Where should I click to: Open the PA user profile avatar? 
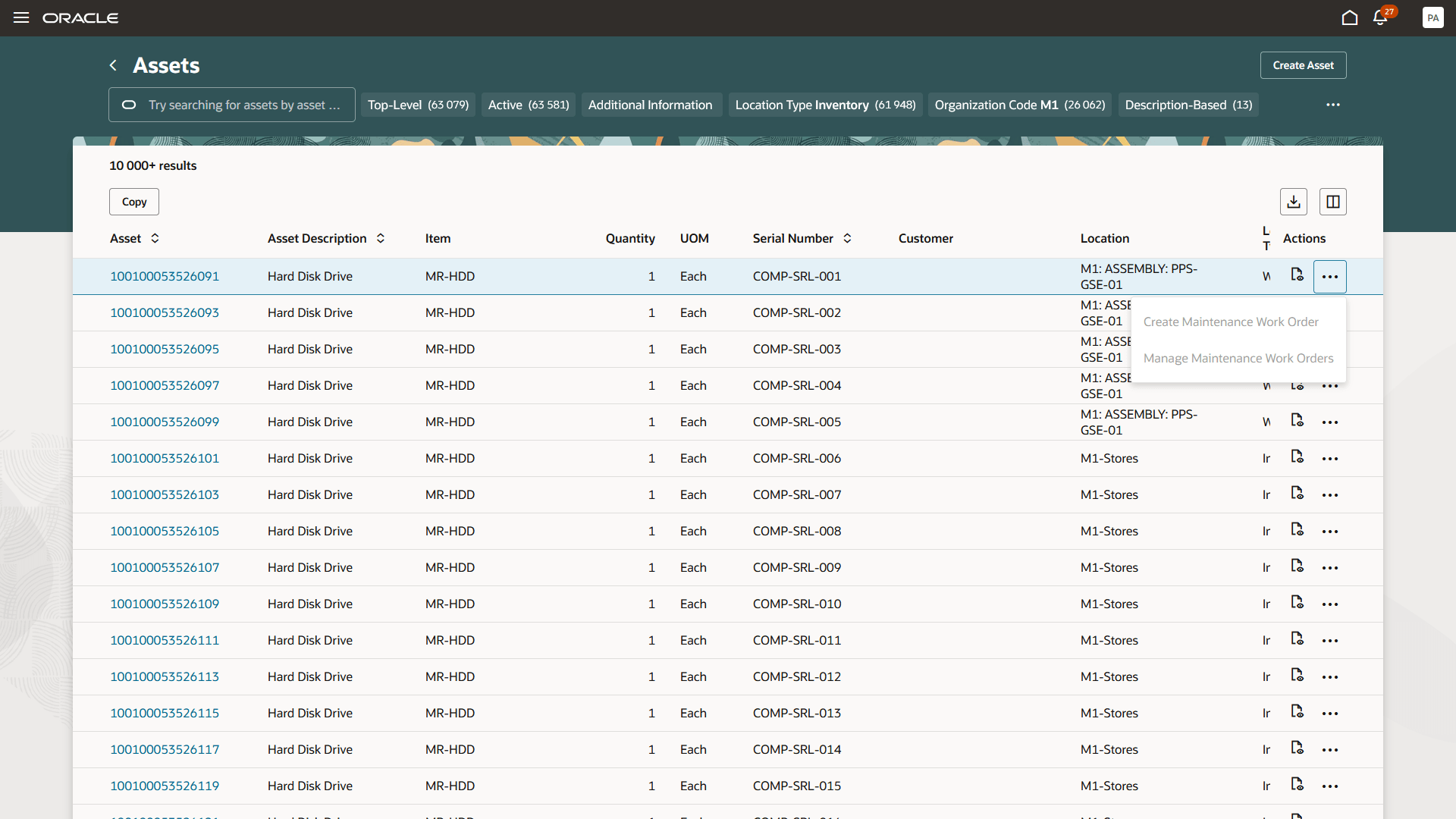click(1432, 17)
